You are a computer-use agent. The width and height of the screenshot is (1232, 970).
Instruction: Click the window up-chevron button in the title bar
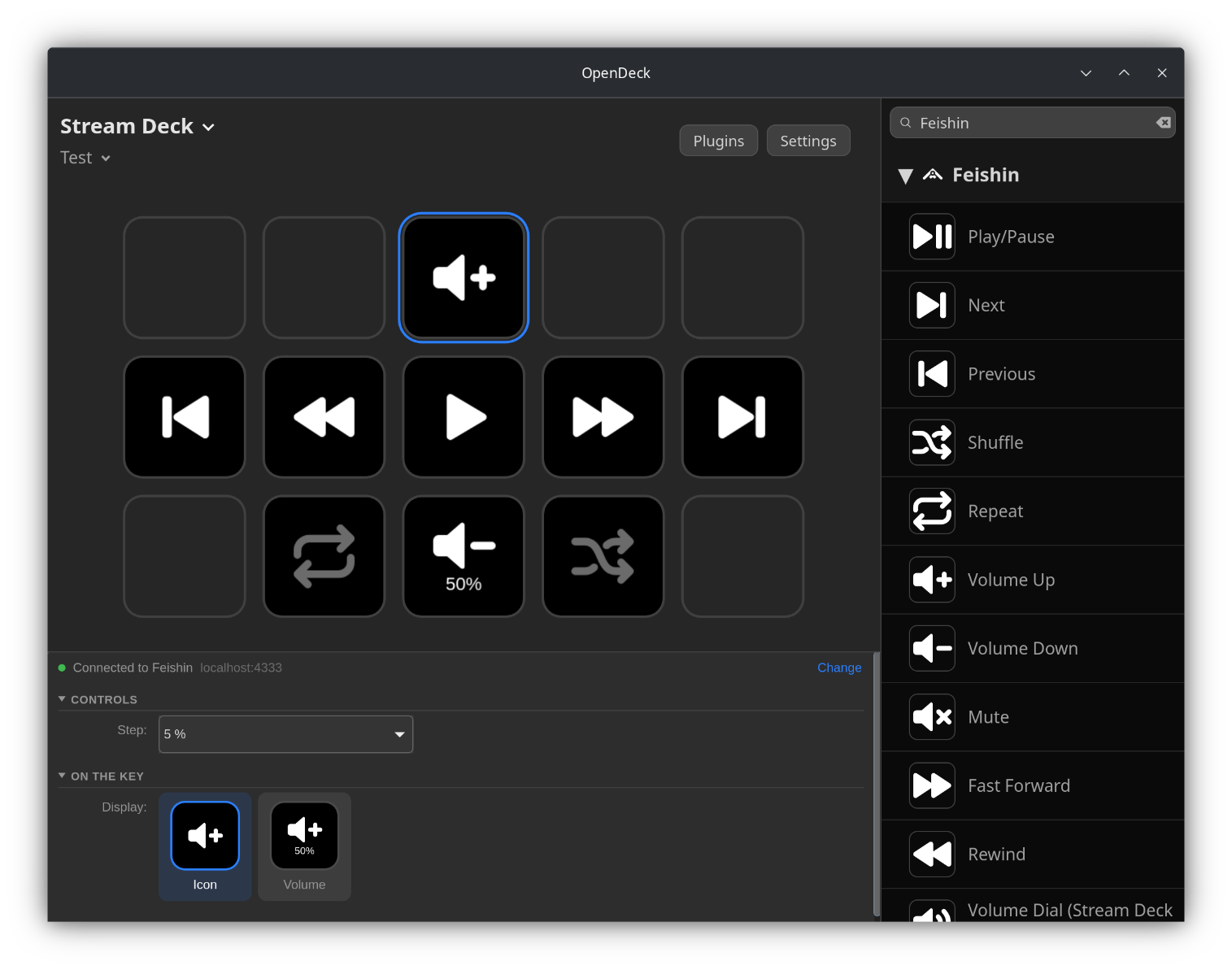1124,73
